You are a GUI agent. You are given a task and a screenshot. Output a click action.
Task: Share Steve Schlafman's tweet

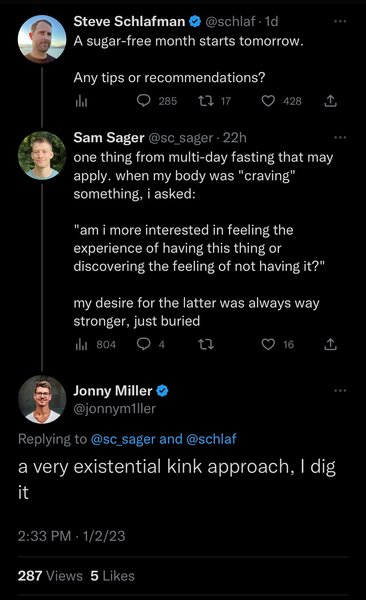330,101
